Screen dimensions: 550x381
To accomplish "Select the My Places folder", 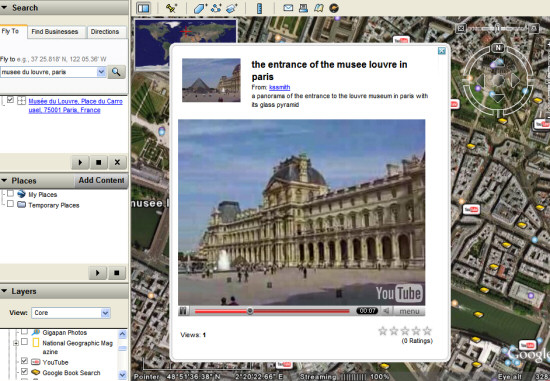I will [42, 194].
